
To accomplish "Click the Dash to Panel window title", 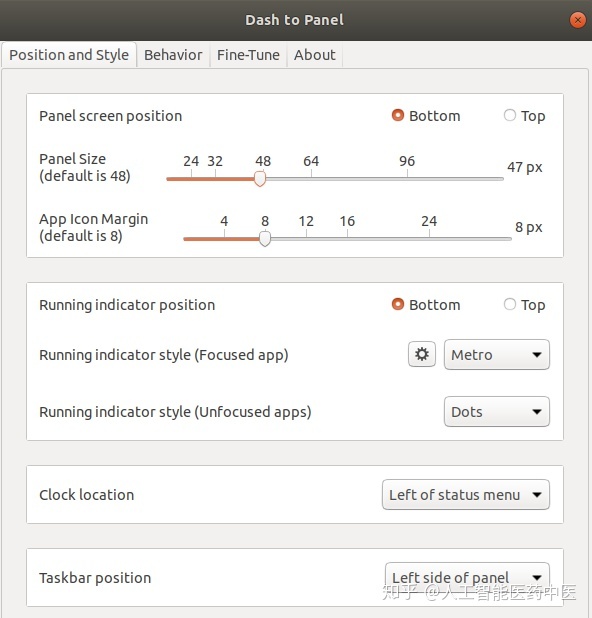I will [x=294, y=20].
